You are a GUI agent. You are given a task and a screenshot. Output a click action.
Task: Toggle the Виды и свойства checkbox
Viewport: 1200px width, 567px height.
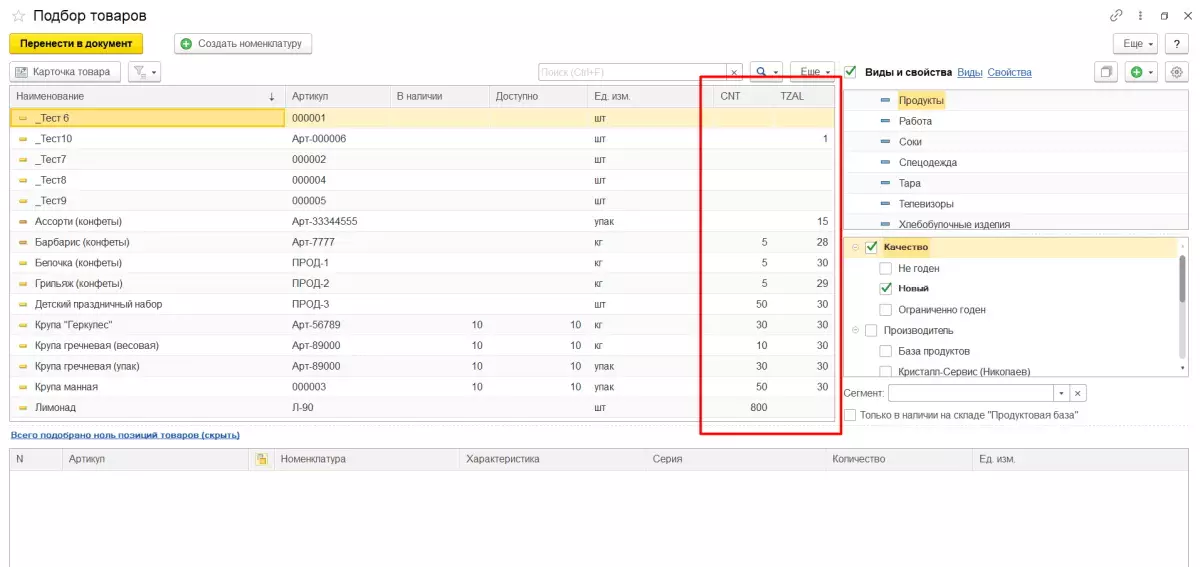coord(851,72)
